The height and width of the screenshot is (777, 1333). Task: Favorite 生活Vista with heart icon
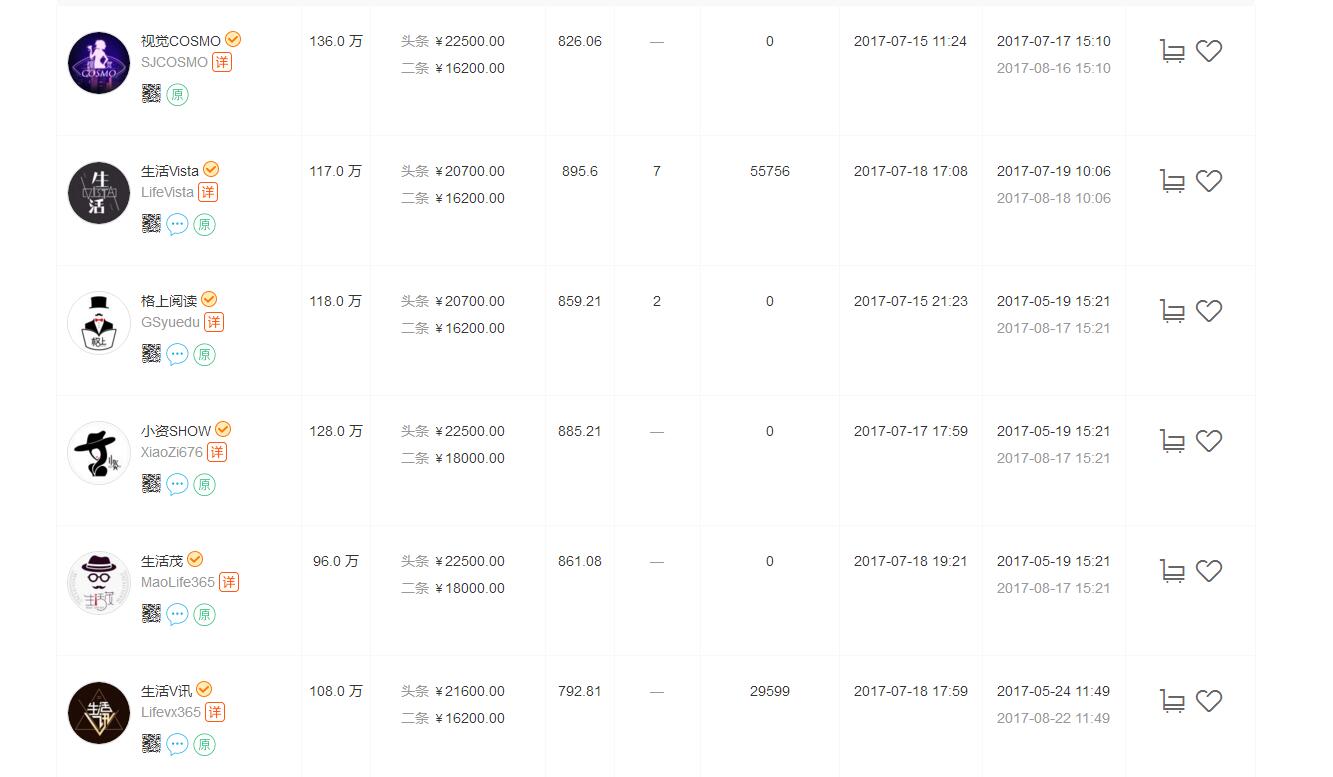pyautogui.click(x=1209, y=181)
